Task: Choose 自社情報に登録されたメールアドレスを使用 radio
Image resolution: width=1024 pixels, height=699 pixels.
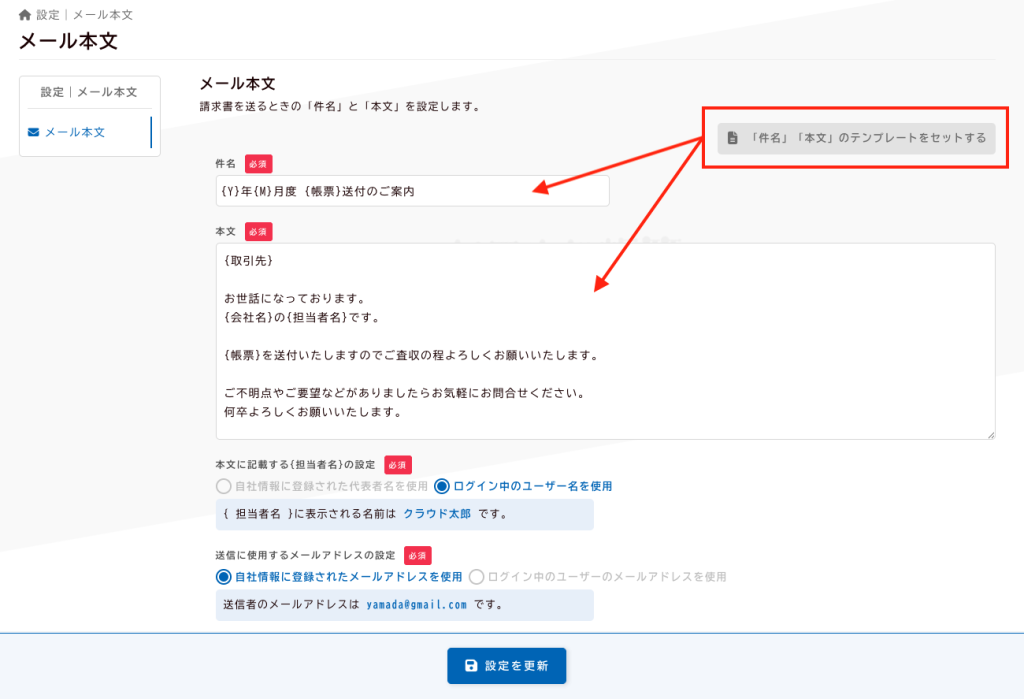Action: pos(223,577)
